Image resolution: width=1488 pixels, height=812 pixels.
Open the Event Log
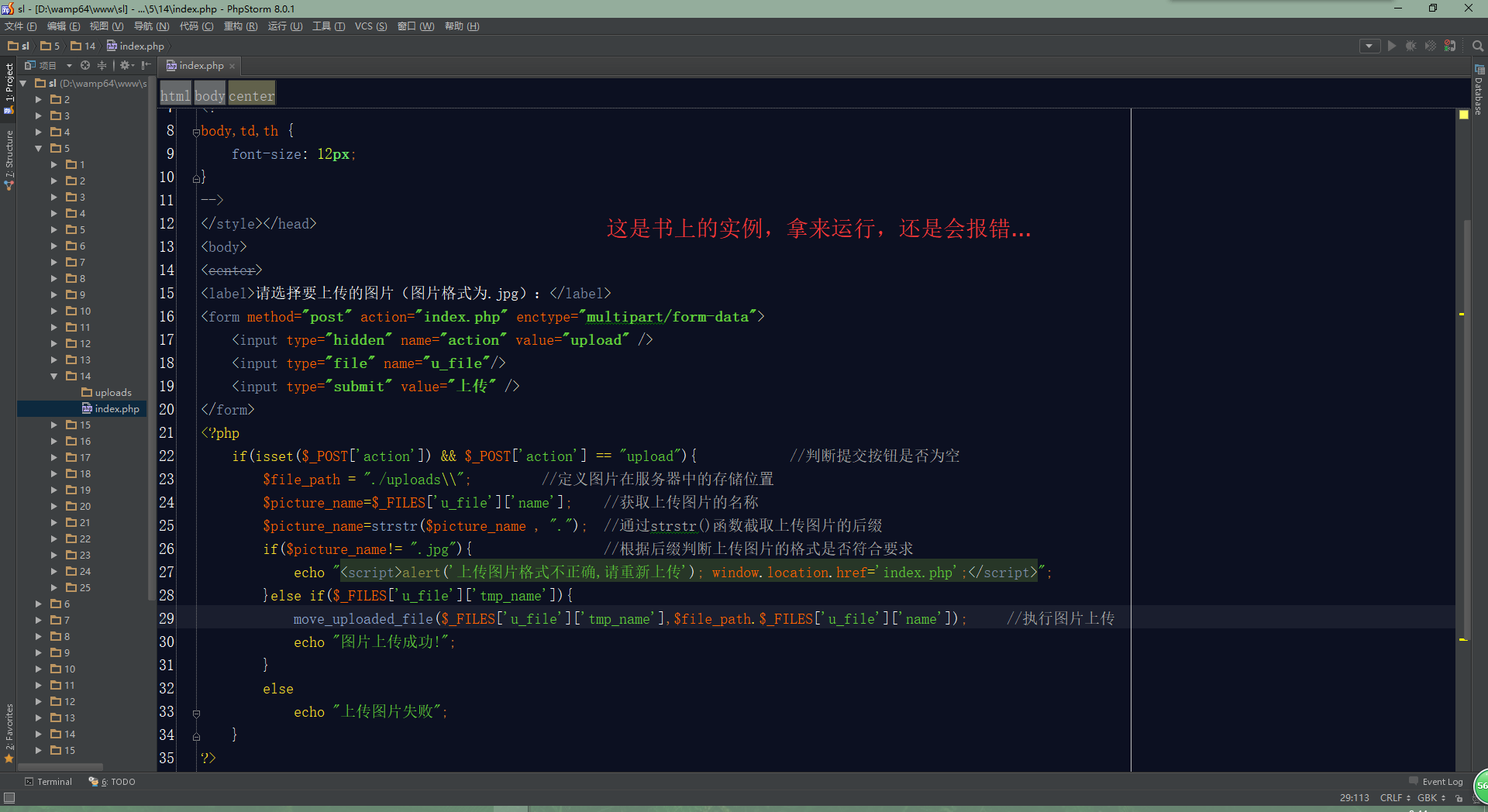pos(1436,782)
